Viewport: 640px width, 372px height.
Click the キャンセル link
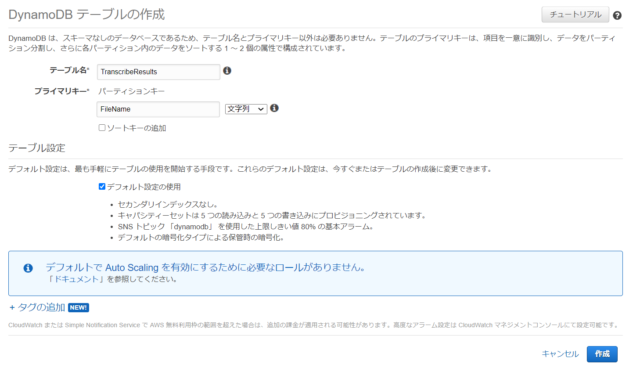[x=560, y=354]
